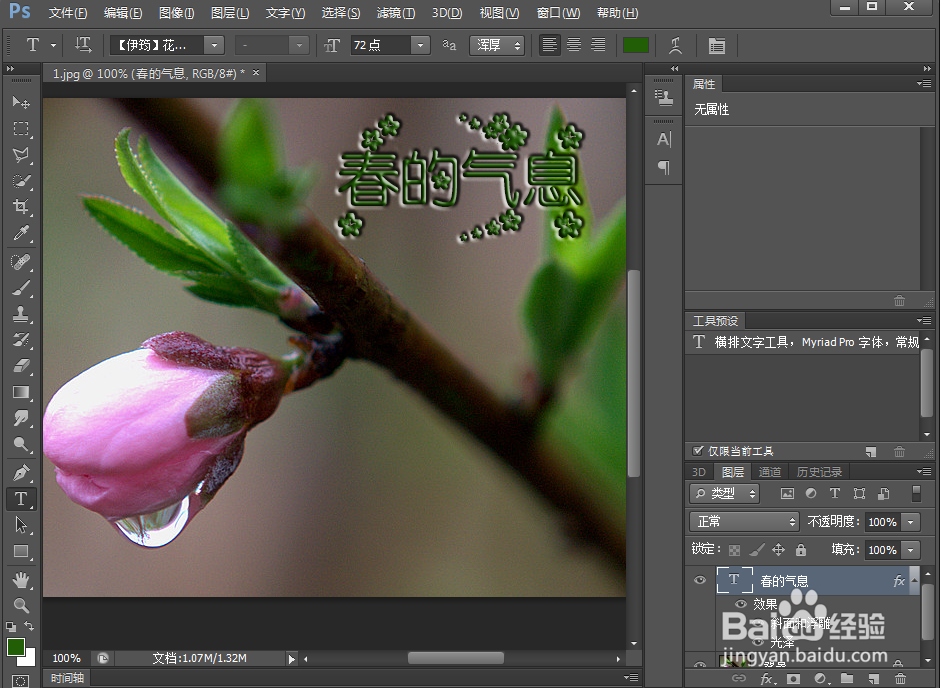Select the Rectangle shape tool

point(21,551)
